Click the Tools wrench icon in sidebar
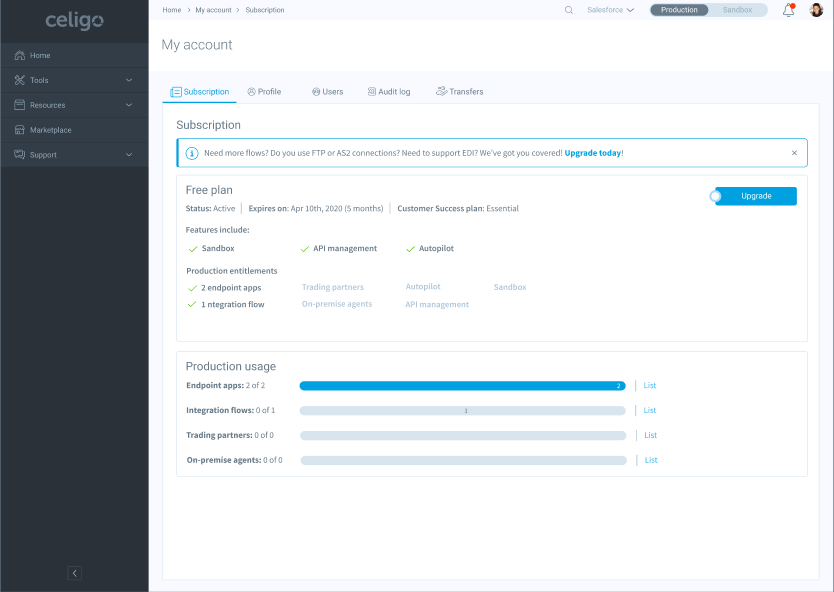 20,80
